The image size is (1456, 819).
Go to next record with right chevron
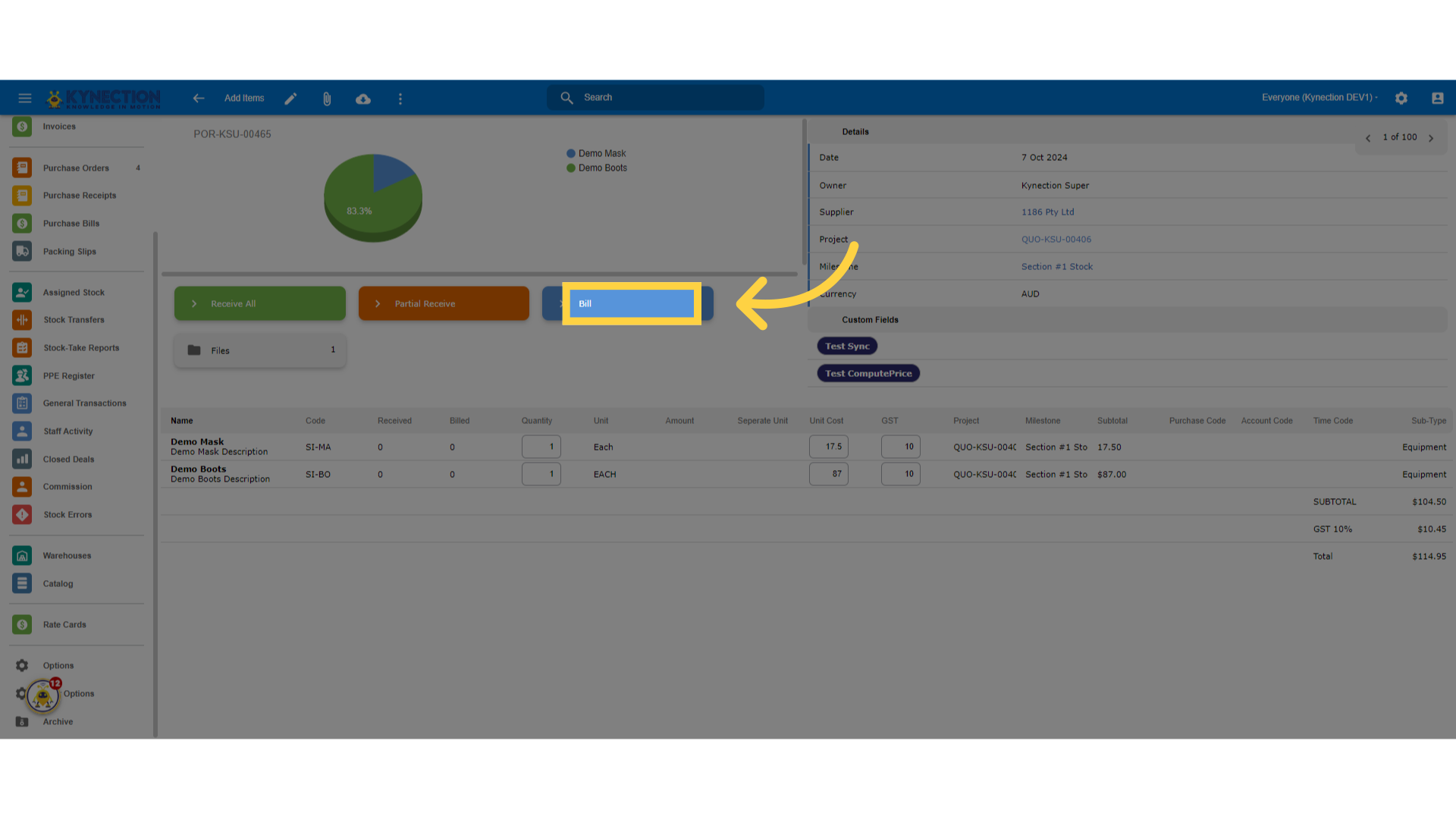(x=1432, y=137)
